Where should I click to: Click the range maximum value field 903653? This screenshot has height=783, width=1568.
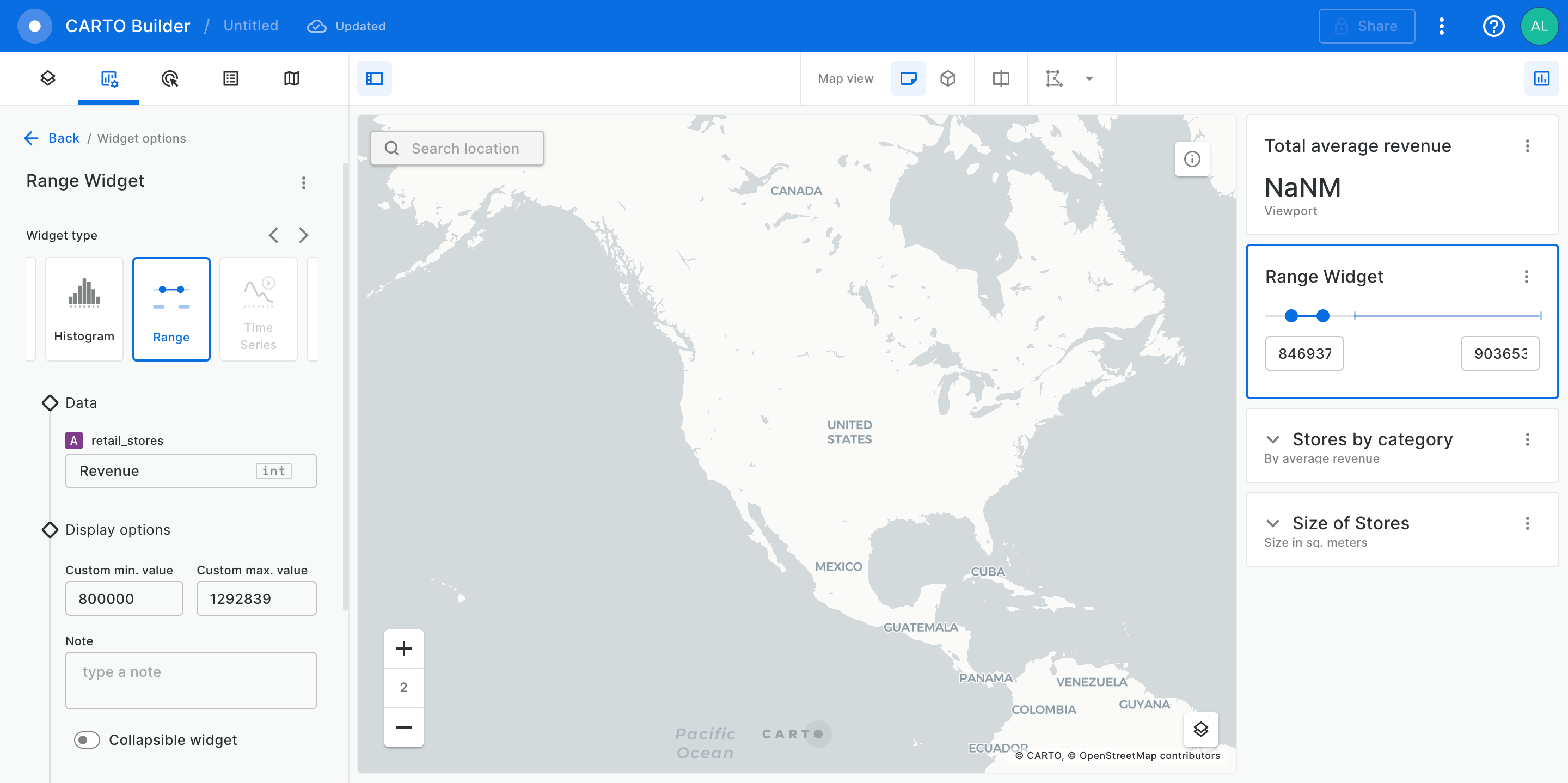(1500, 353)
